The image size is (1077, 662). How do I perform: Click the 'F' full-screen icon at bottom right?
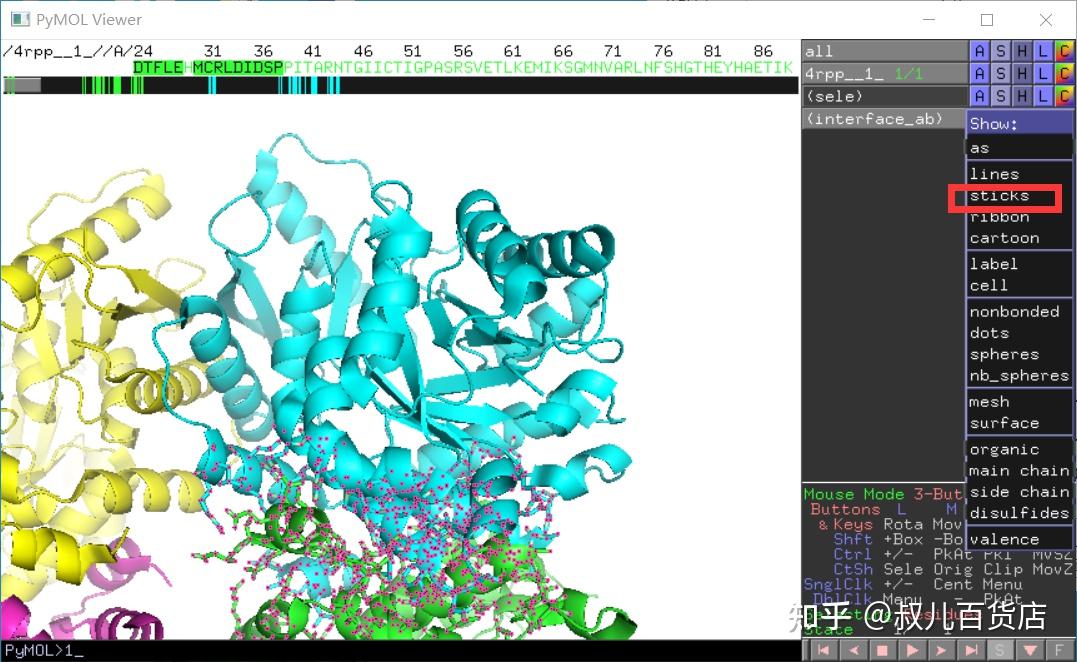1059,648
